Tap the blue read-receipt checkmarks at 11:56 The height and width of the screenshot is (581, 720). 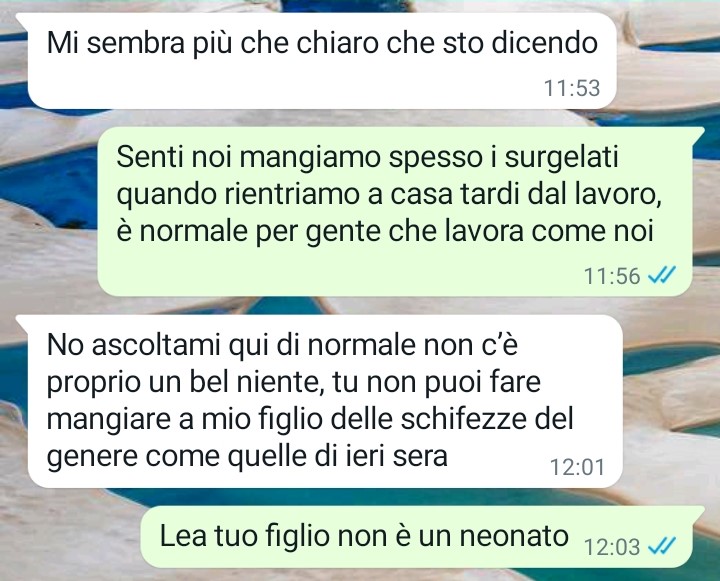click(661, 276)
